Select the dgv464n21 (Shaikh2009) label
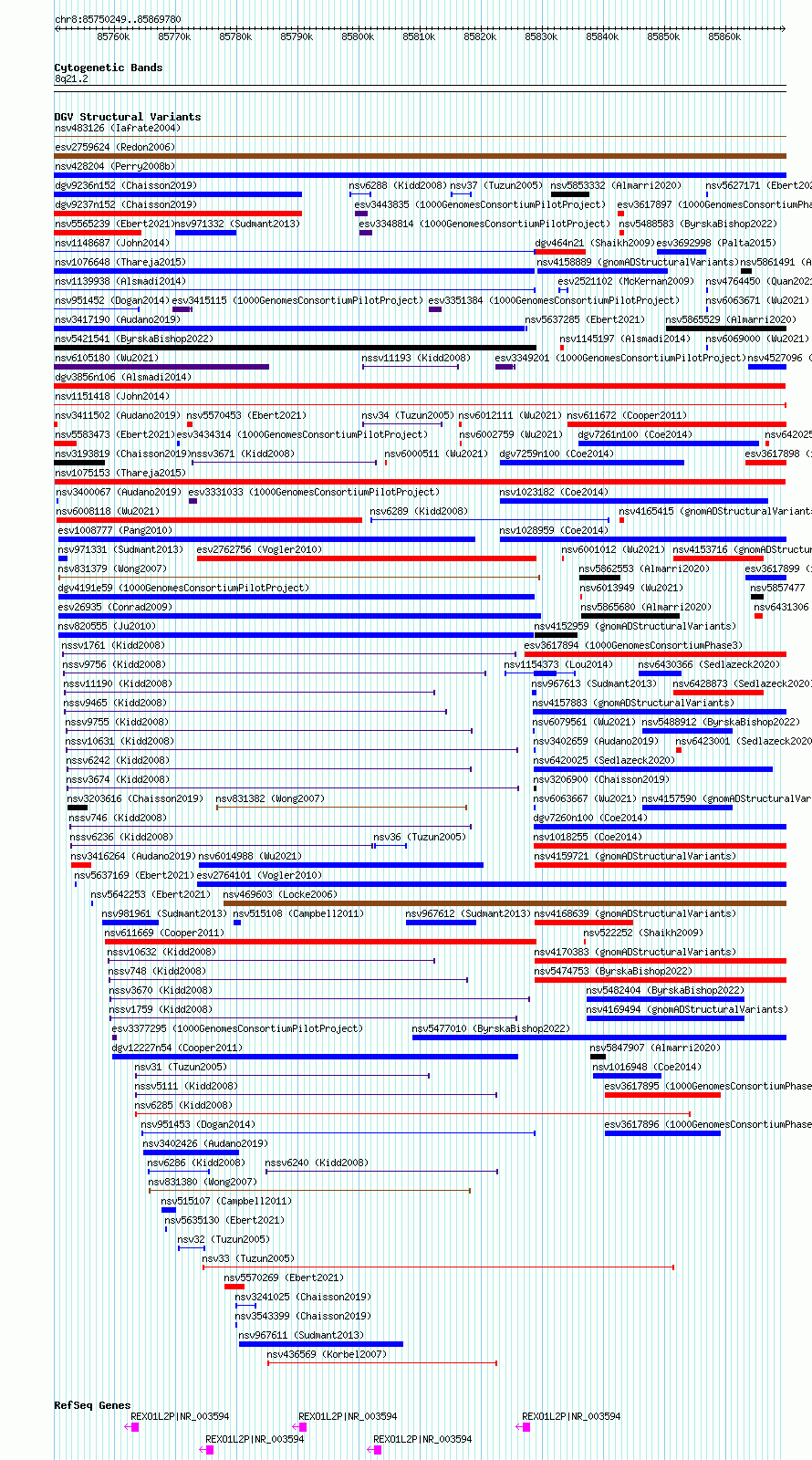 click(594, 244)
